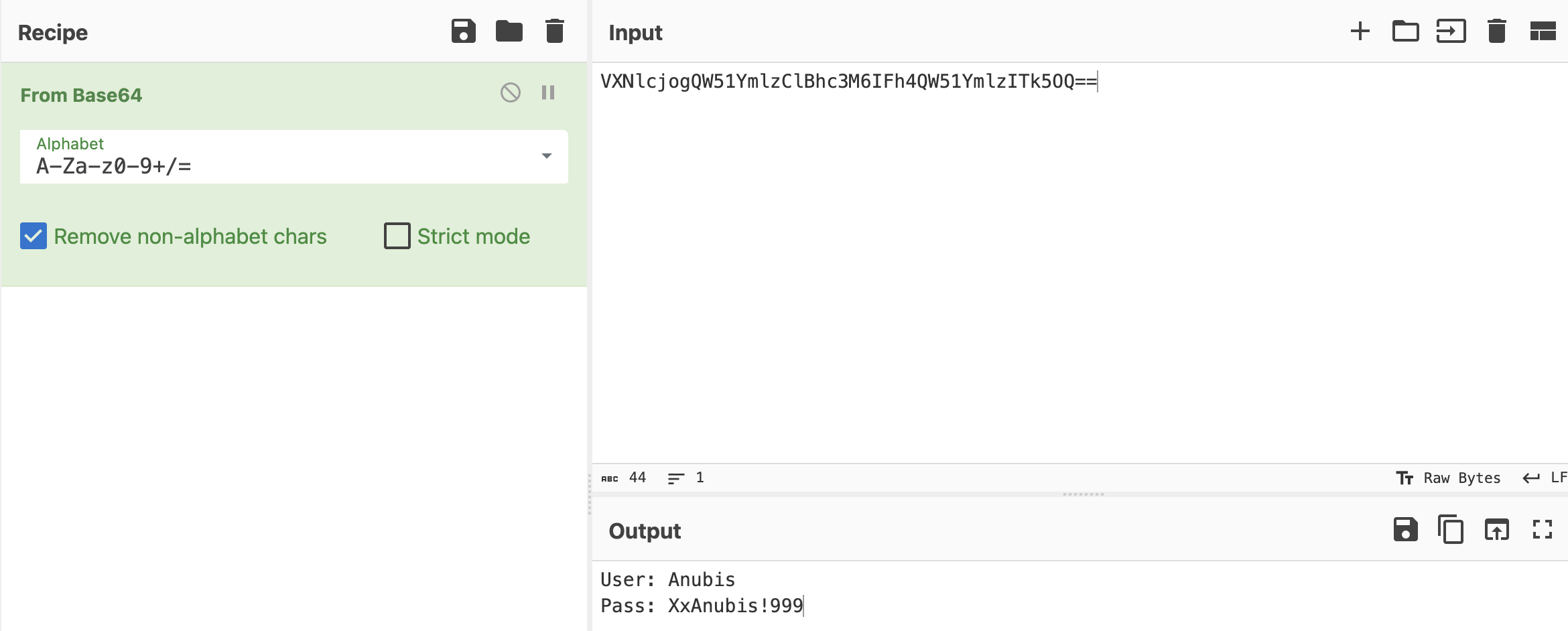Expand the Alphabet dropdown arrow
This screenshot has height=631, width=1568.
546,156
